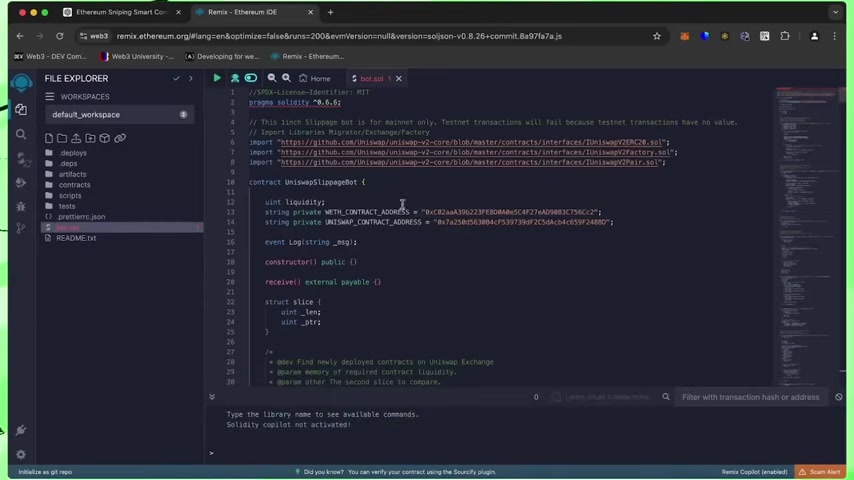Screen dimensions: 854x480
Task: Switch to the Home tab
Action: 315,78
